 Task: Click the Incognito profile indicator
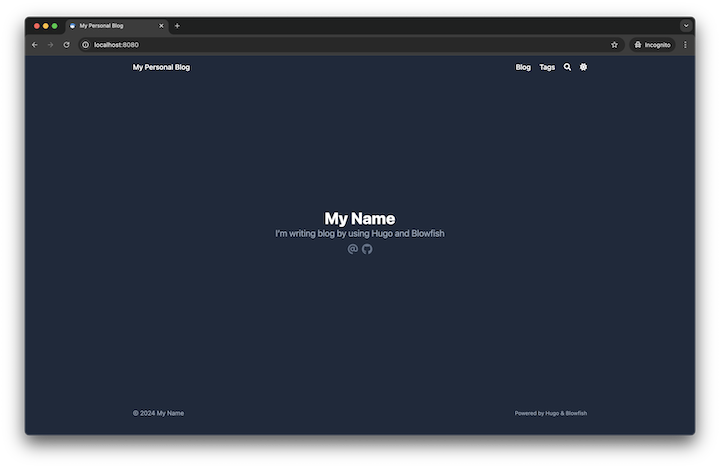tap(652, 45)
